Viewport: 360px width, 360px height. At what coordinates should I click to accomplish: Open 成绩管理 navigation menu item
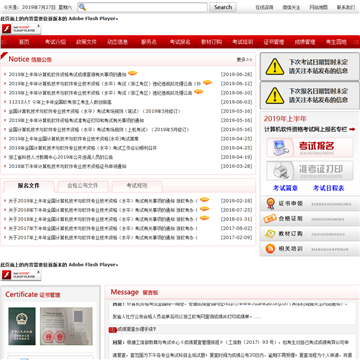(305, 42)
